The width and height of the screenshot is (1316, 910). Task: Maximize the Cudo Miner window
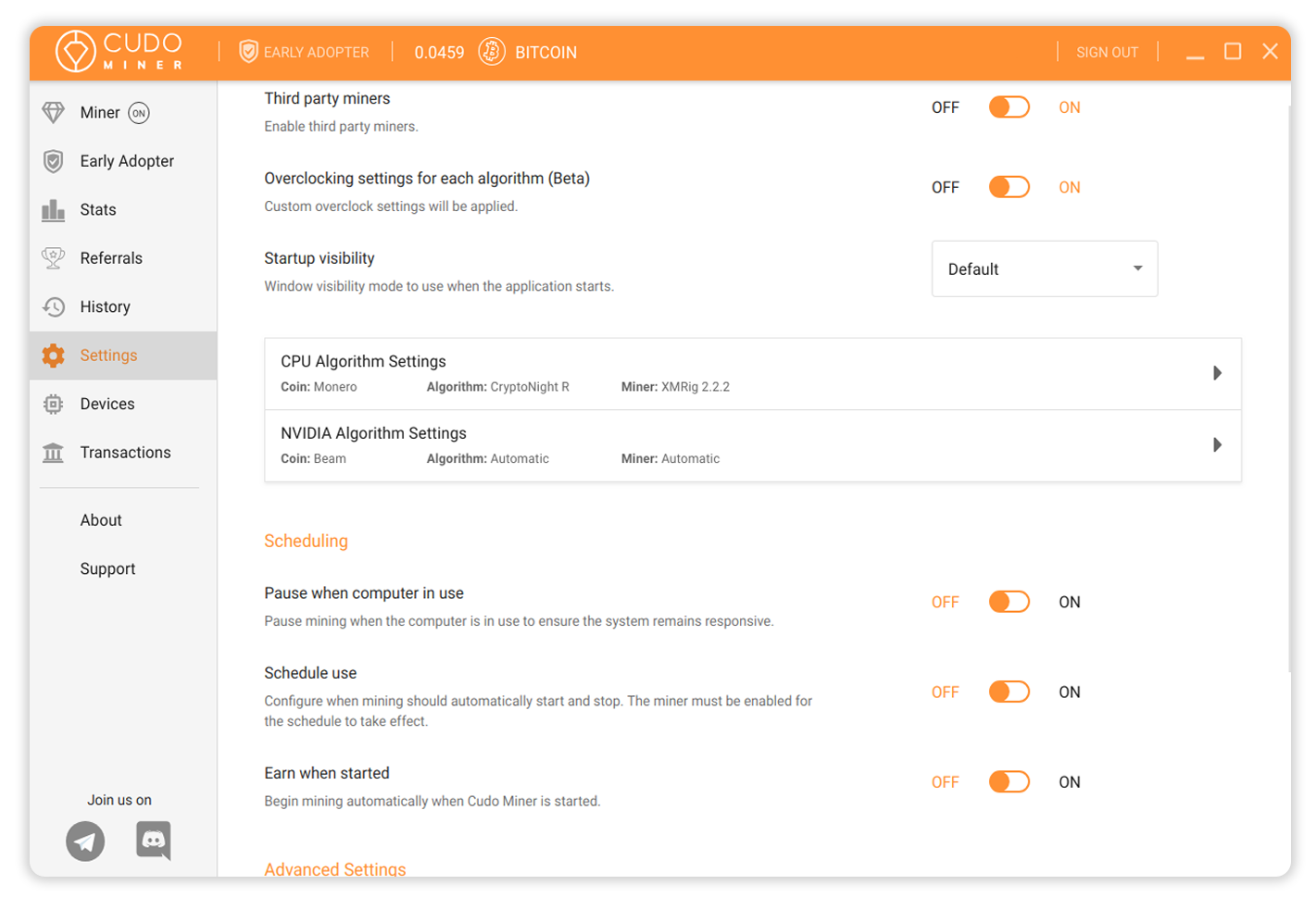tap(1233, 52)
